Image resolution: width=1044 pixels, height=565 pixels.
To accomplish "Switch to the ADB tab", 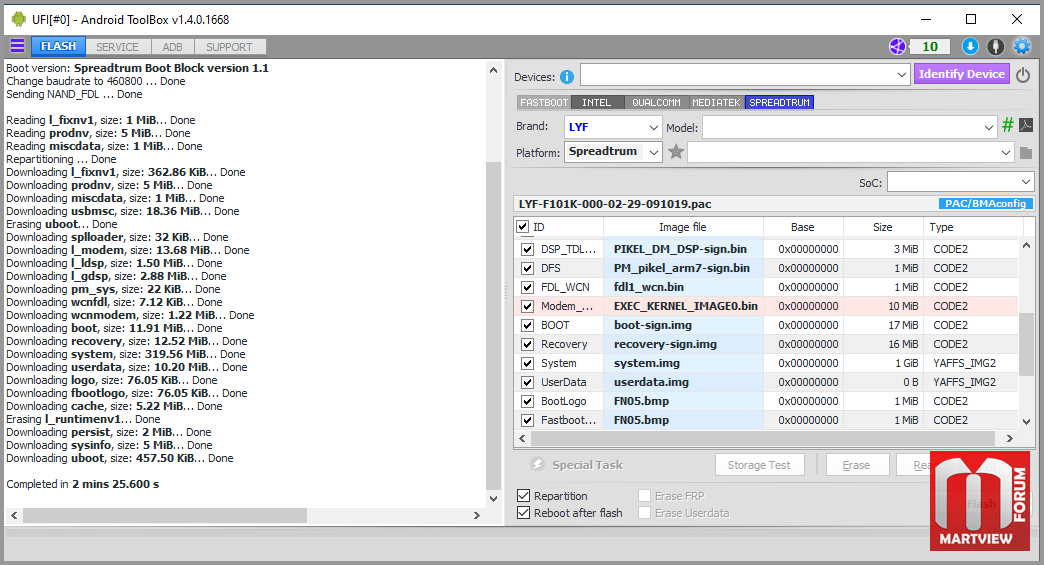I will coord(172,47).
